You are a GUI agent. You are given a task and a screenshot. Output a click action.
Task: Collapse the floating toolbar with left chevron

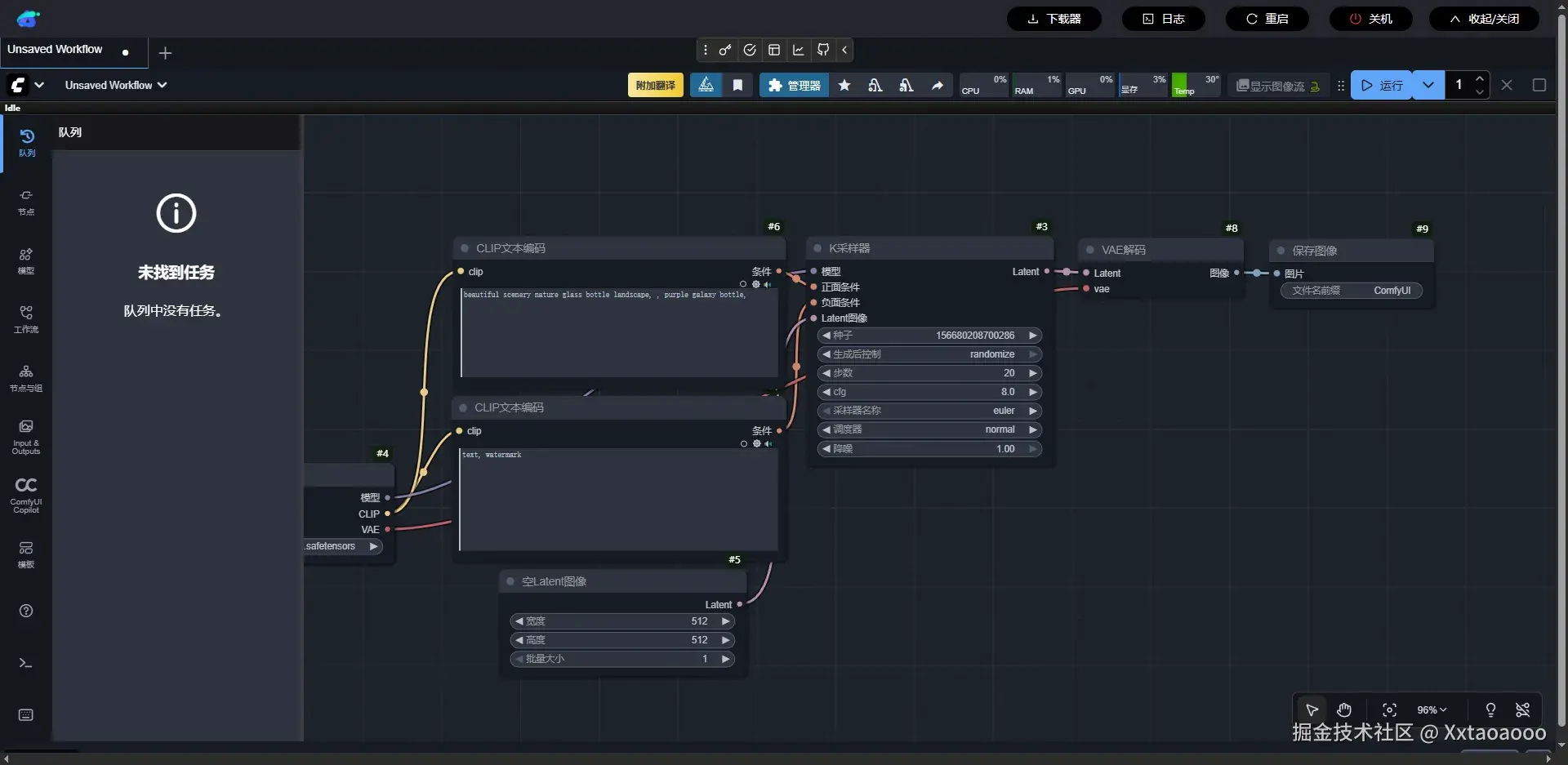coord(844,50)
